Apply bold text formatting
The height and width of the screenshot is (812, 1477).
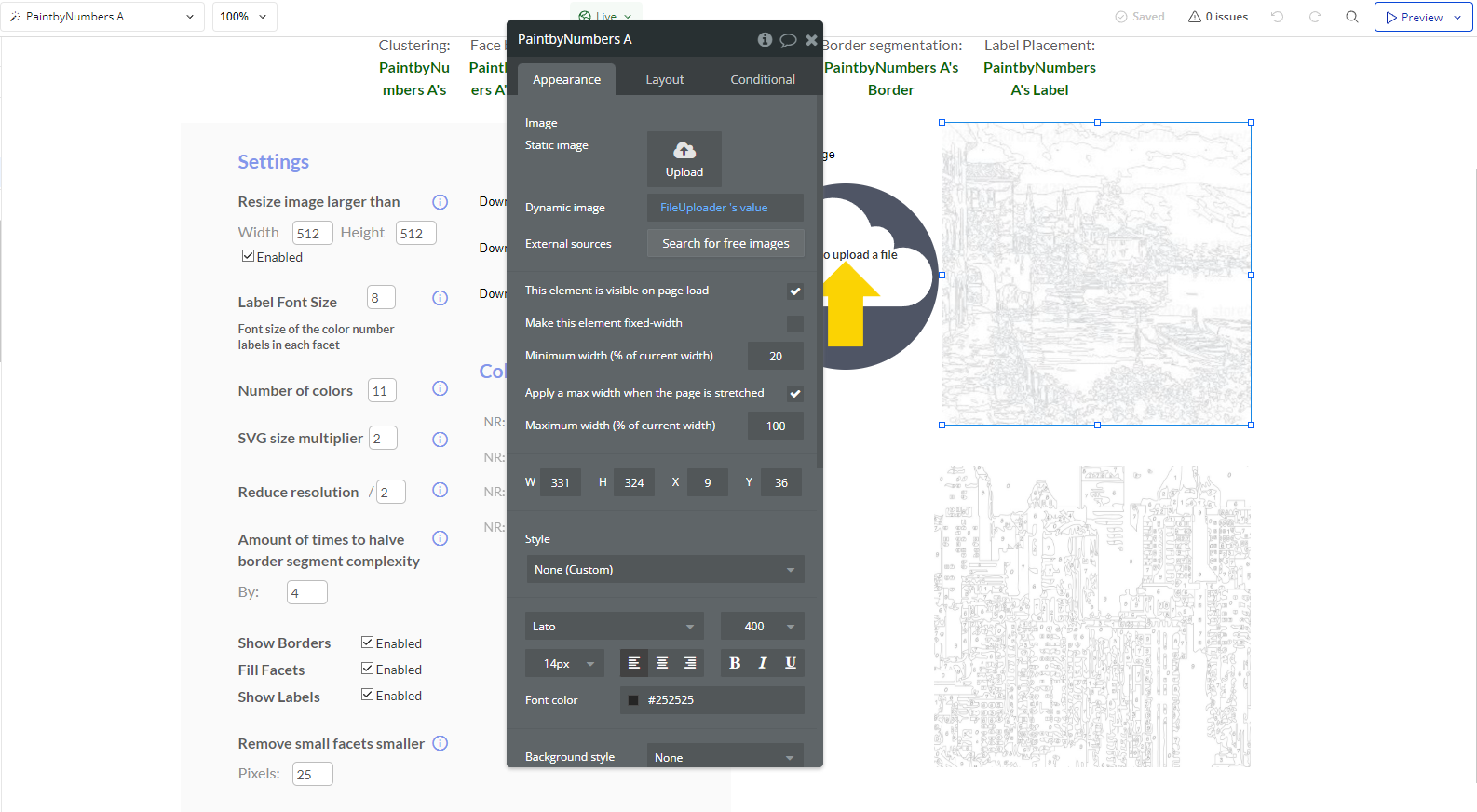click(735, 663)
